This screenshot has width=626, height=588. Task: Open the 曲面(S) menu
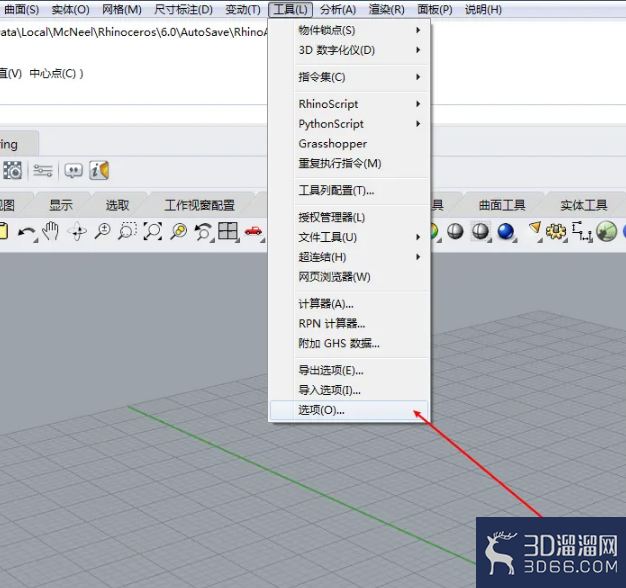[x=22, y=9]
